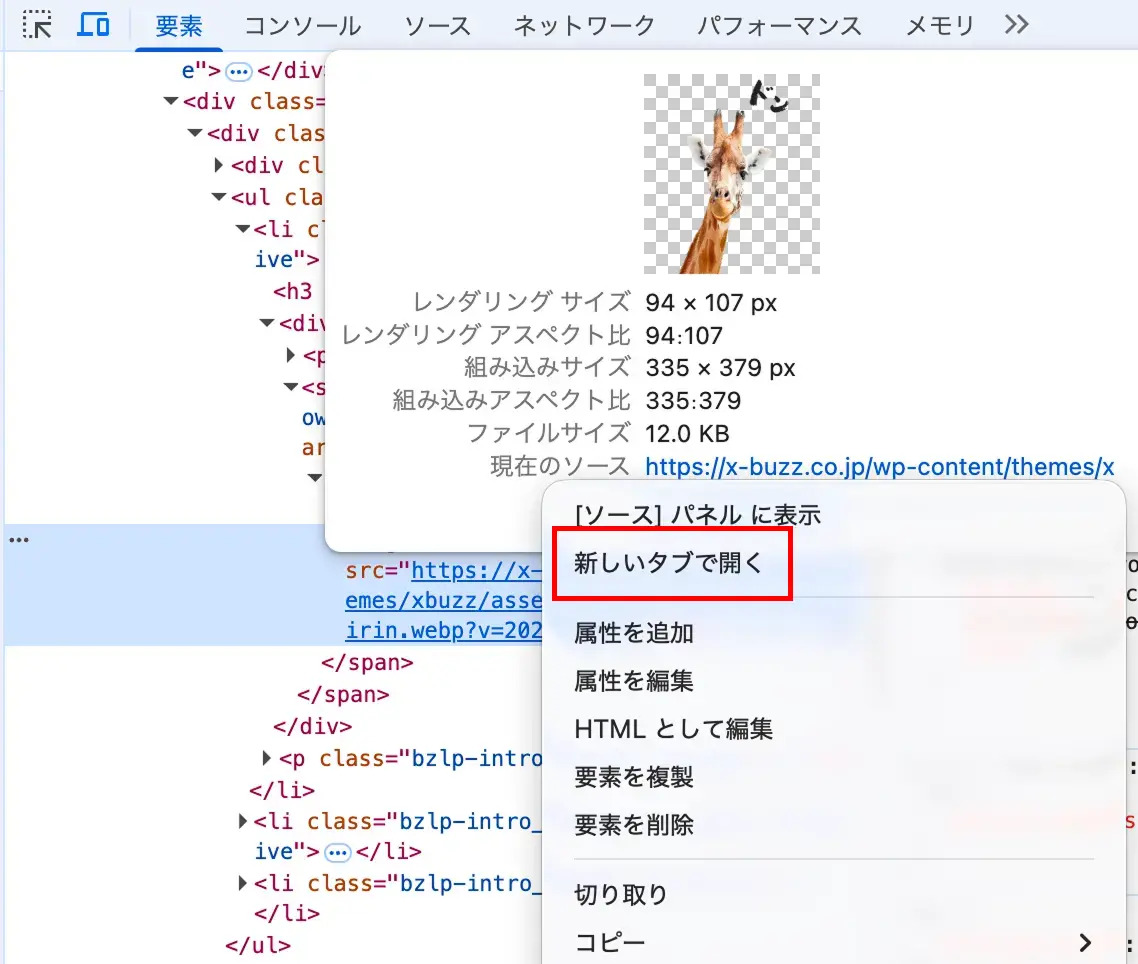The image size is (1138, 964).
Task: Select the closing </div> row
Action: [x=312, y=726]
